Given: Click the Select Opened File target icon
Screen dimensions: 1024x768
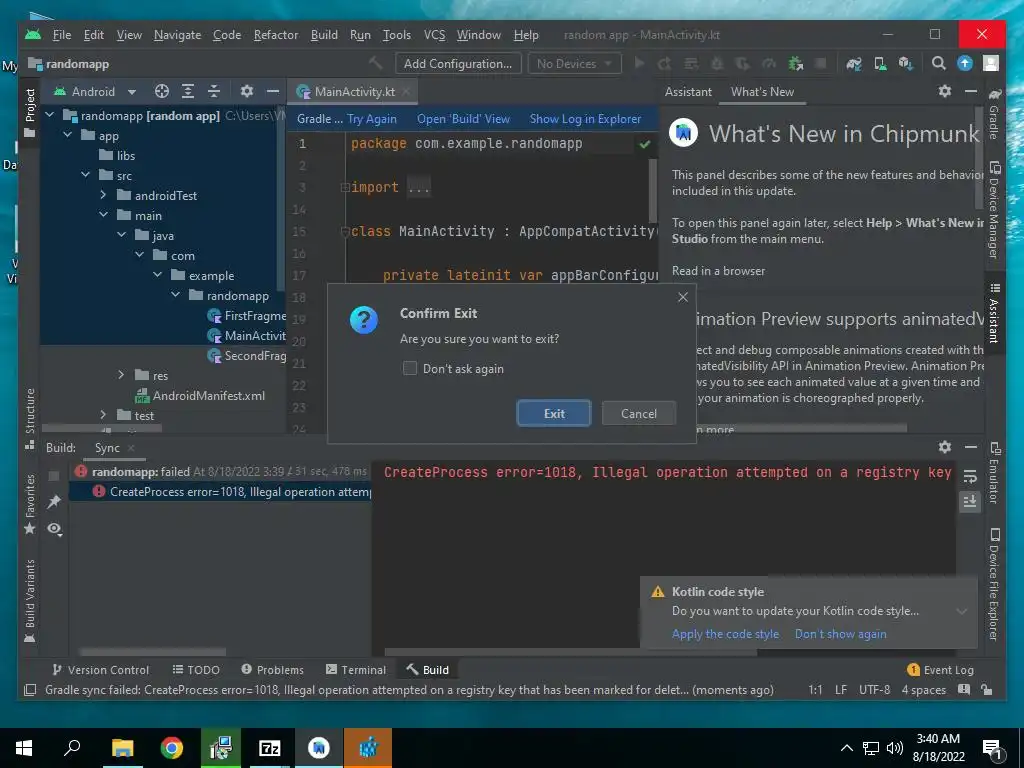Looking at the screenshot, I should (x=161, y=91).
